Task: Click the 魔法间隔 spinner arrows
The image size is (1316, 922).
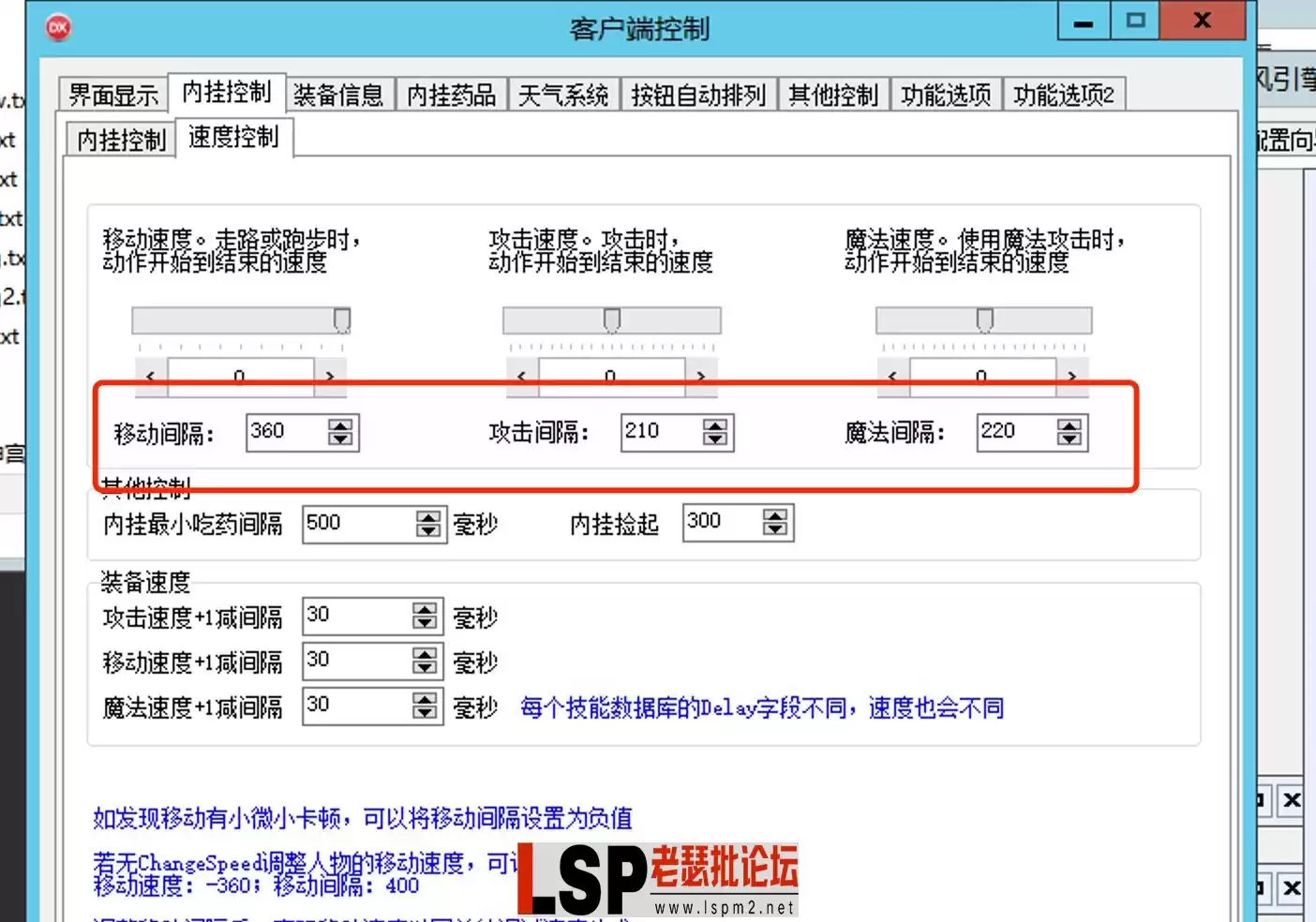Action: pyautogui.click(x=1069, y=432)
